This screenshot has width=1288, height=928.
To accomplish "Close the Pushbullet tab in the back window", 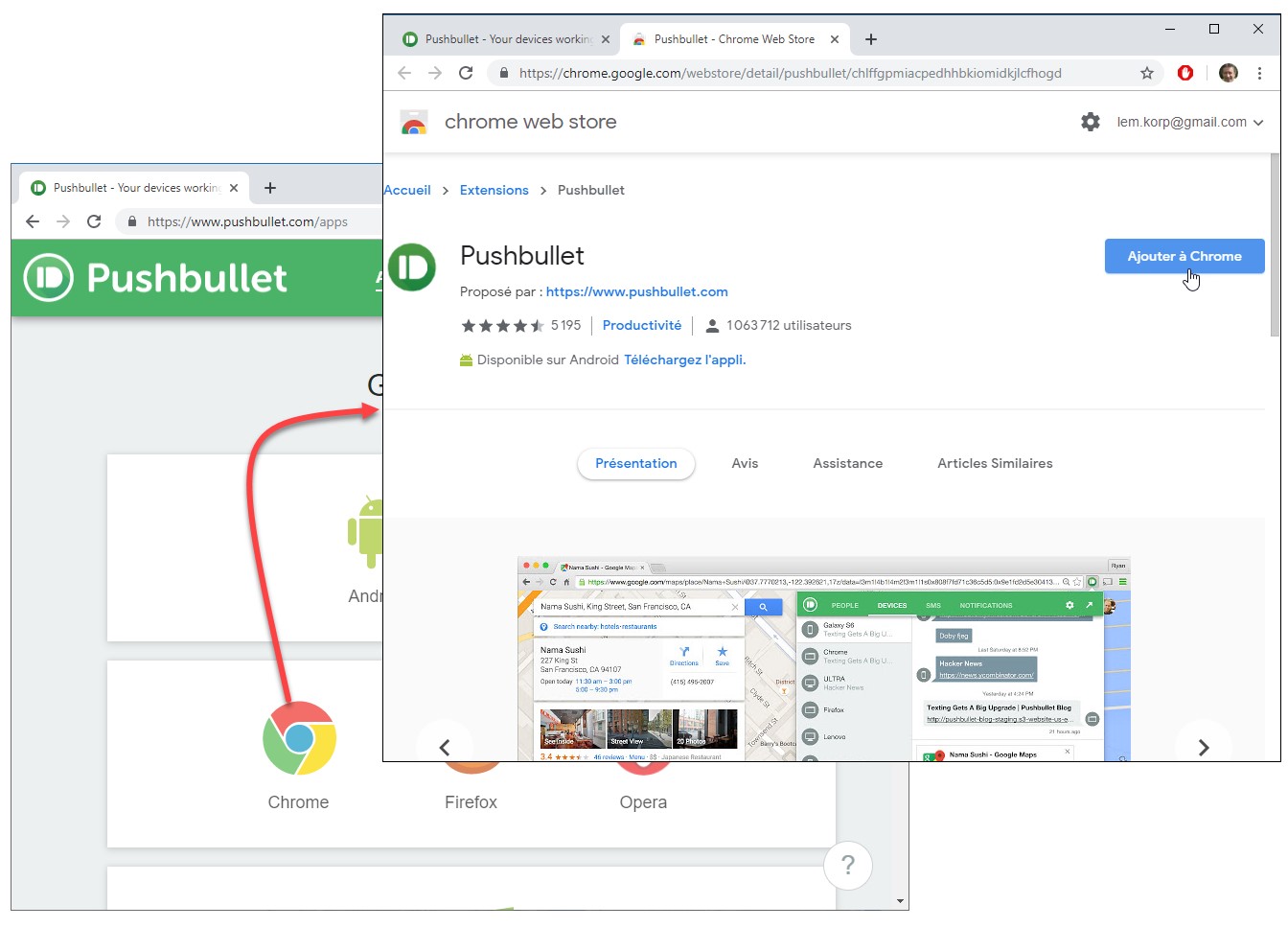I will click(234, 188).
